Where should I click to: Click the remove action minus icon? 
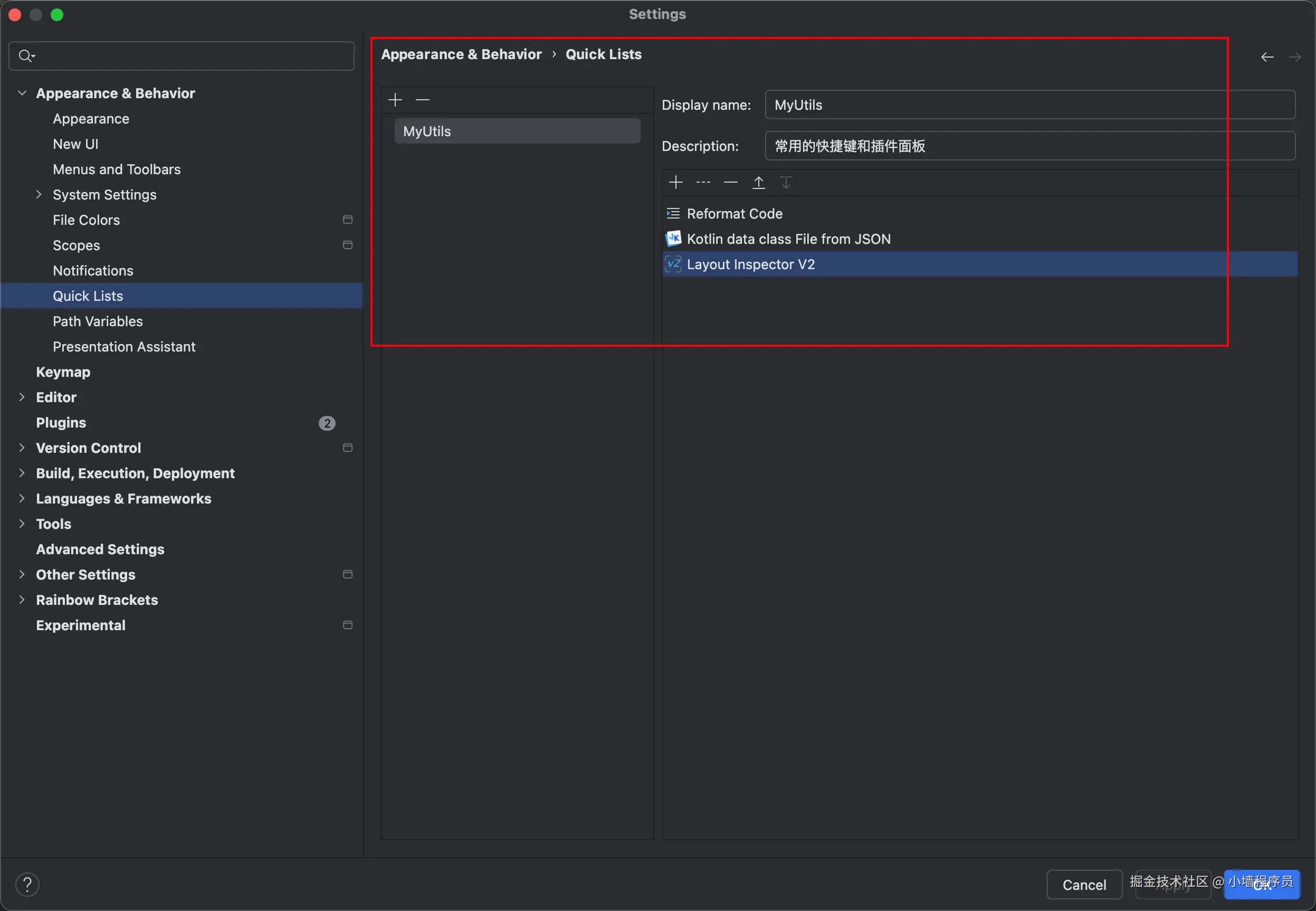pyautogui.click(x=730, y=182)
